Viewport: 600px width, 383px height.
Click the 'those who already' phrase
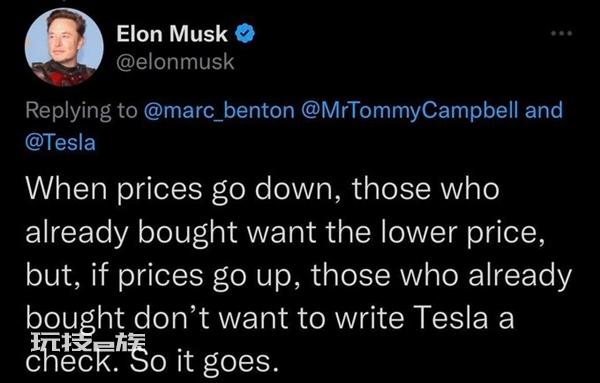441,275
